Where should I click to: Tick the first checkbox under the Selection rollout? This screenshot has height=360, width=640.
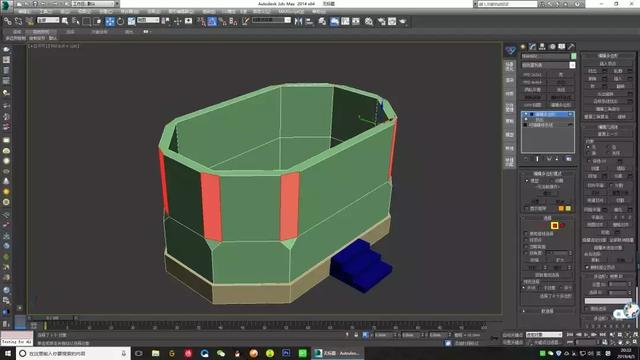[526, 234]
